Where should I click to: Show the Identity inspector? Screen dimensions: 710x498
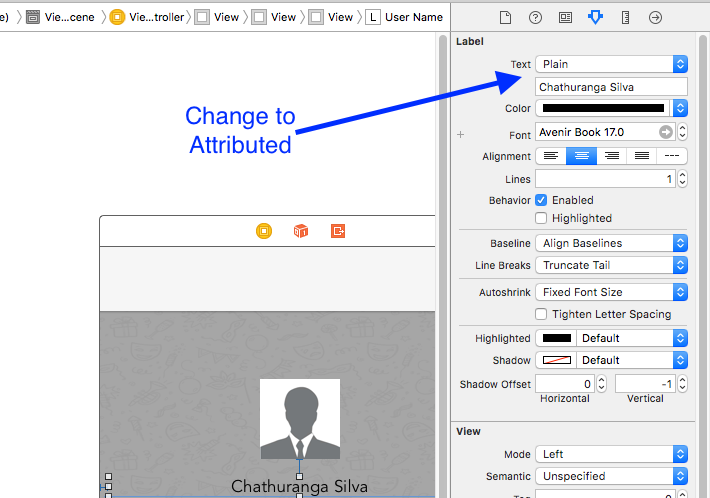pyautogui.click(x=565, y=17)
